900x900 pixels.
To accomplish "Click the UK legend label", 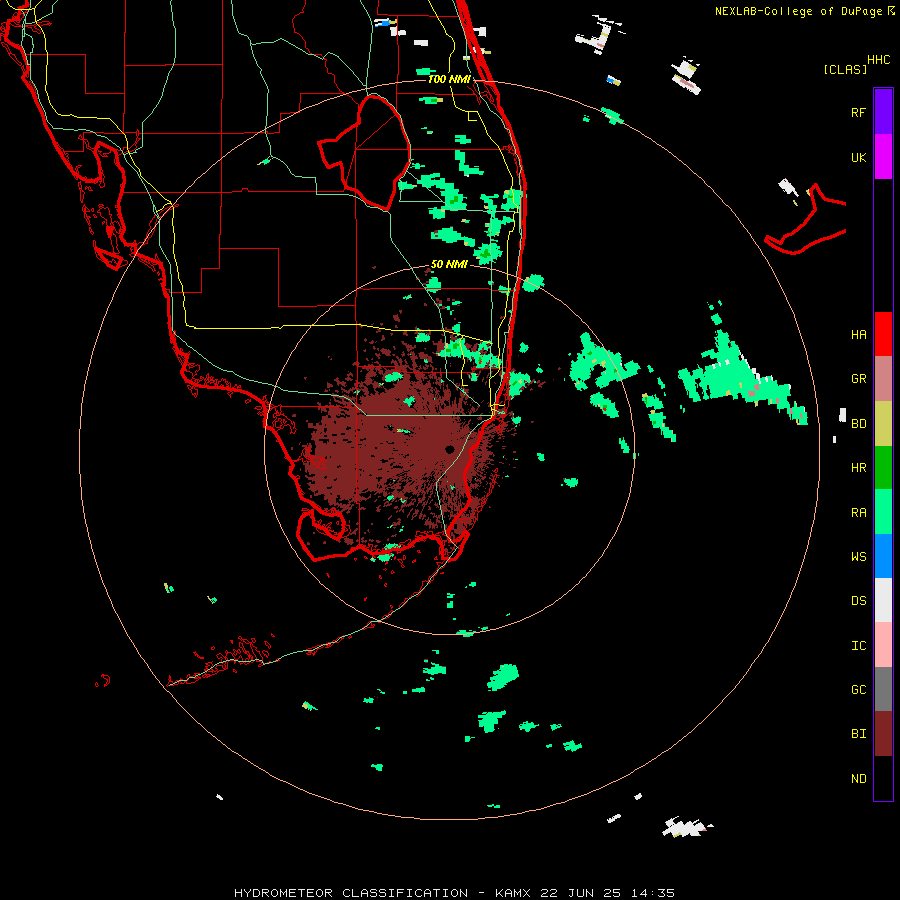I will pyautogui.click(x=859, y=157).
